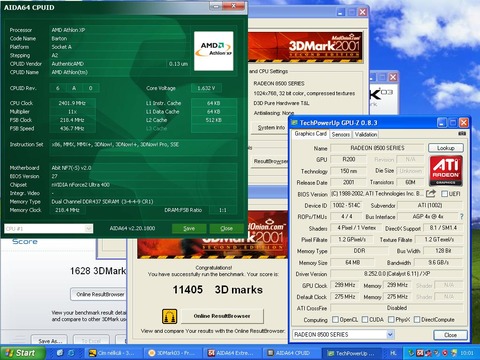Screen dimensions: 480x360
Task: Click the AMD Athlon XP logo
Action: (214, 51)
